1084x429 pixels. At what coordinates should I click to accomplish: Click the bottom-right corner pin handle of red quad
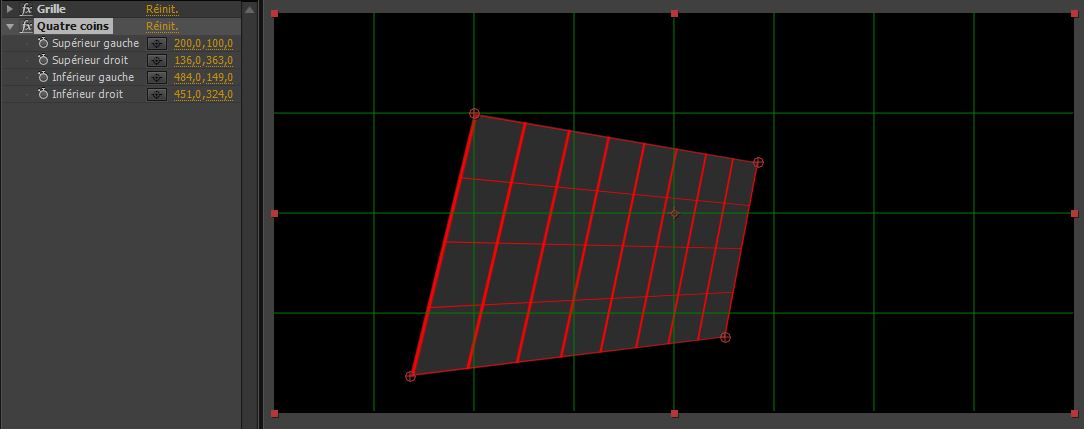point(725,337)
